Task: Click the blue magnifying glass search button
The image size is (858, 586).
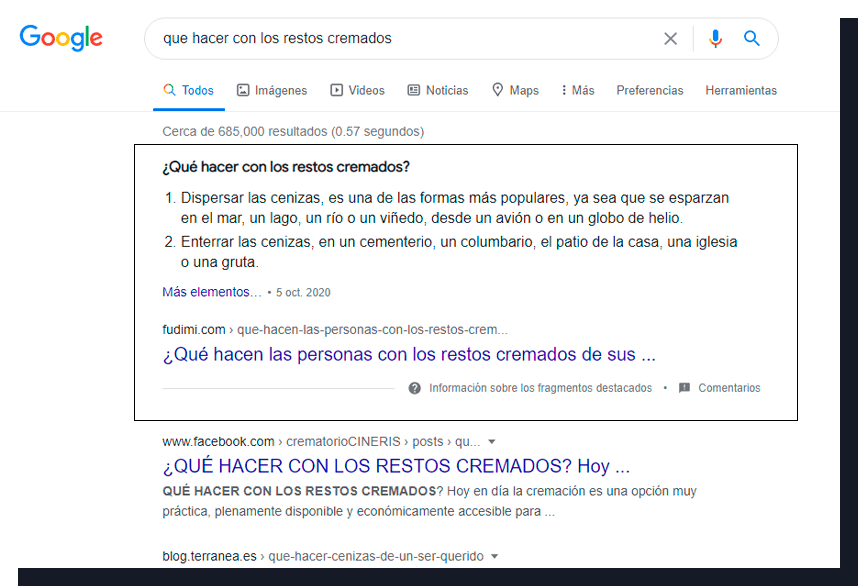Action: 752,39
